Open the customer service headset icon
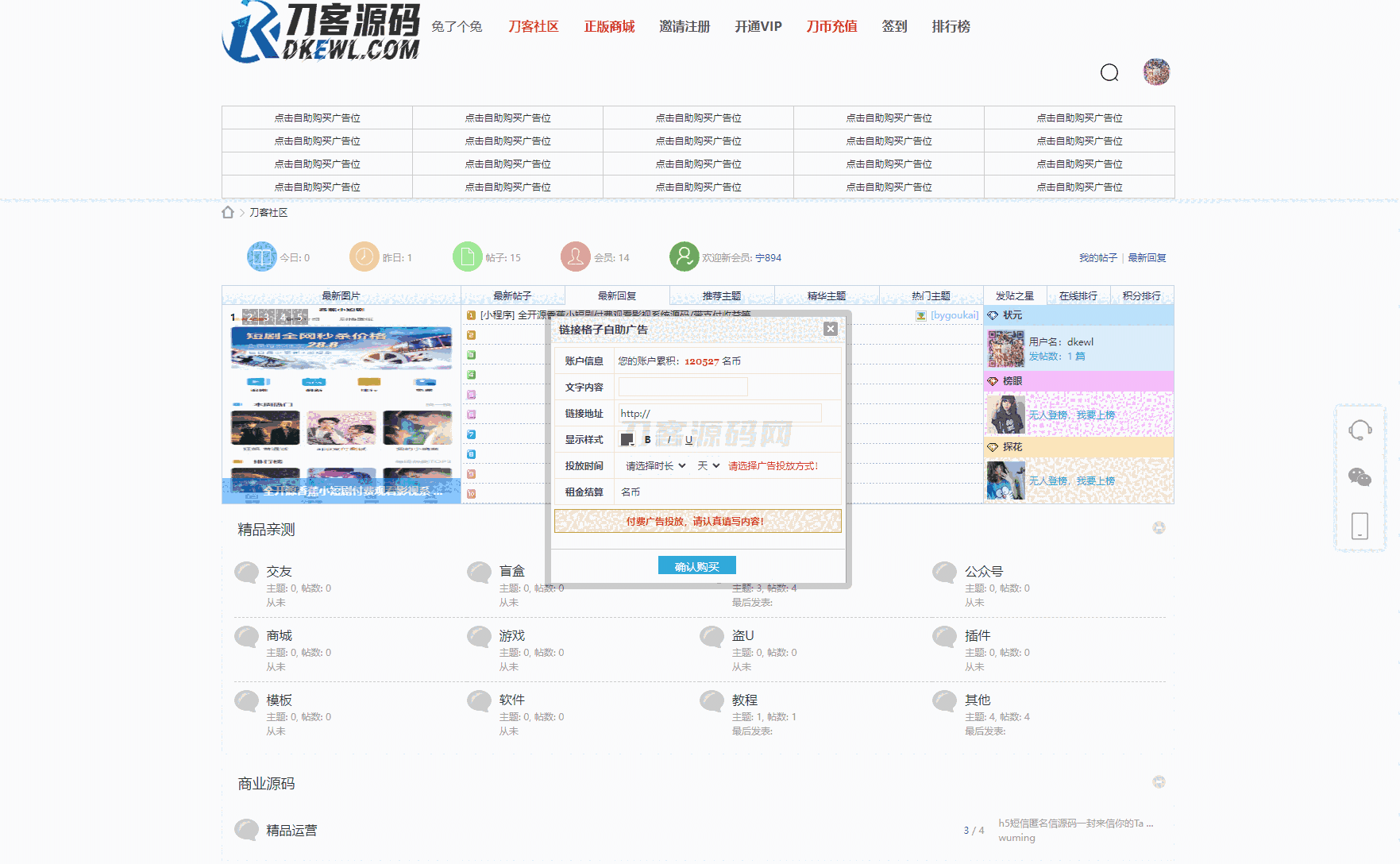This screenshot has height=864, width=1400. pos(1360,430)
